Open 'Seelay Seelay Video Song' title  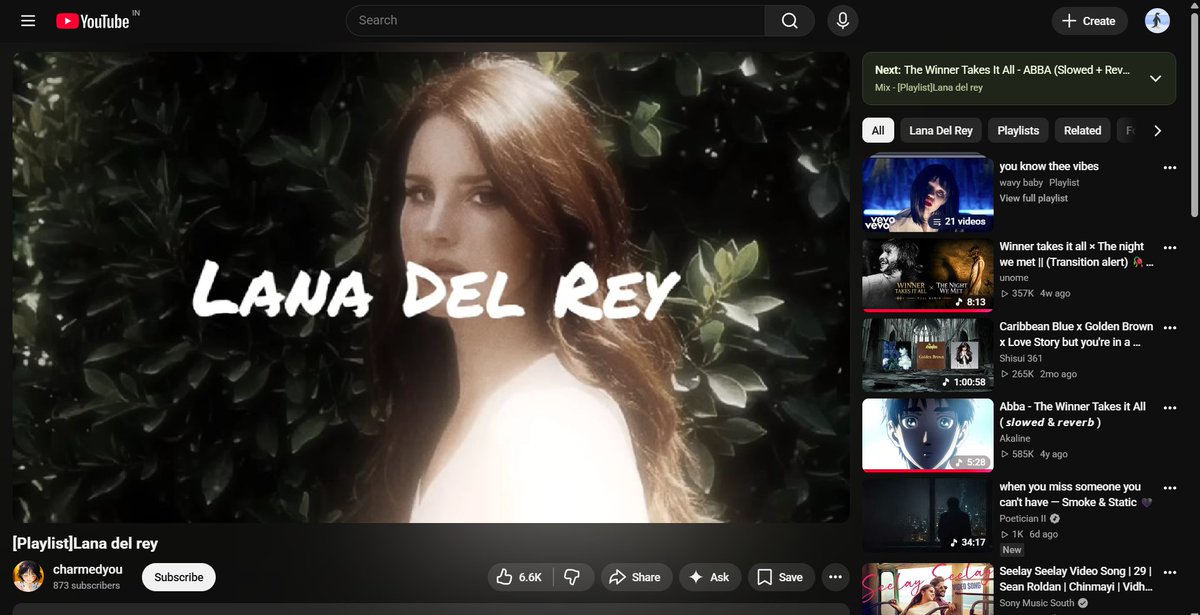1076,579
